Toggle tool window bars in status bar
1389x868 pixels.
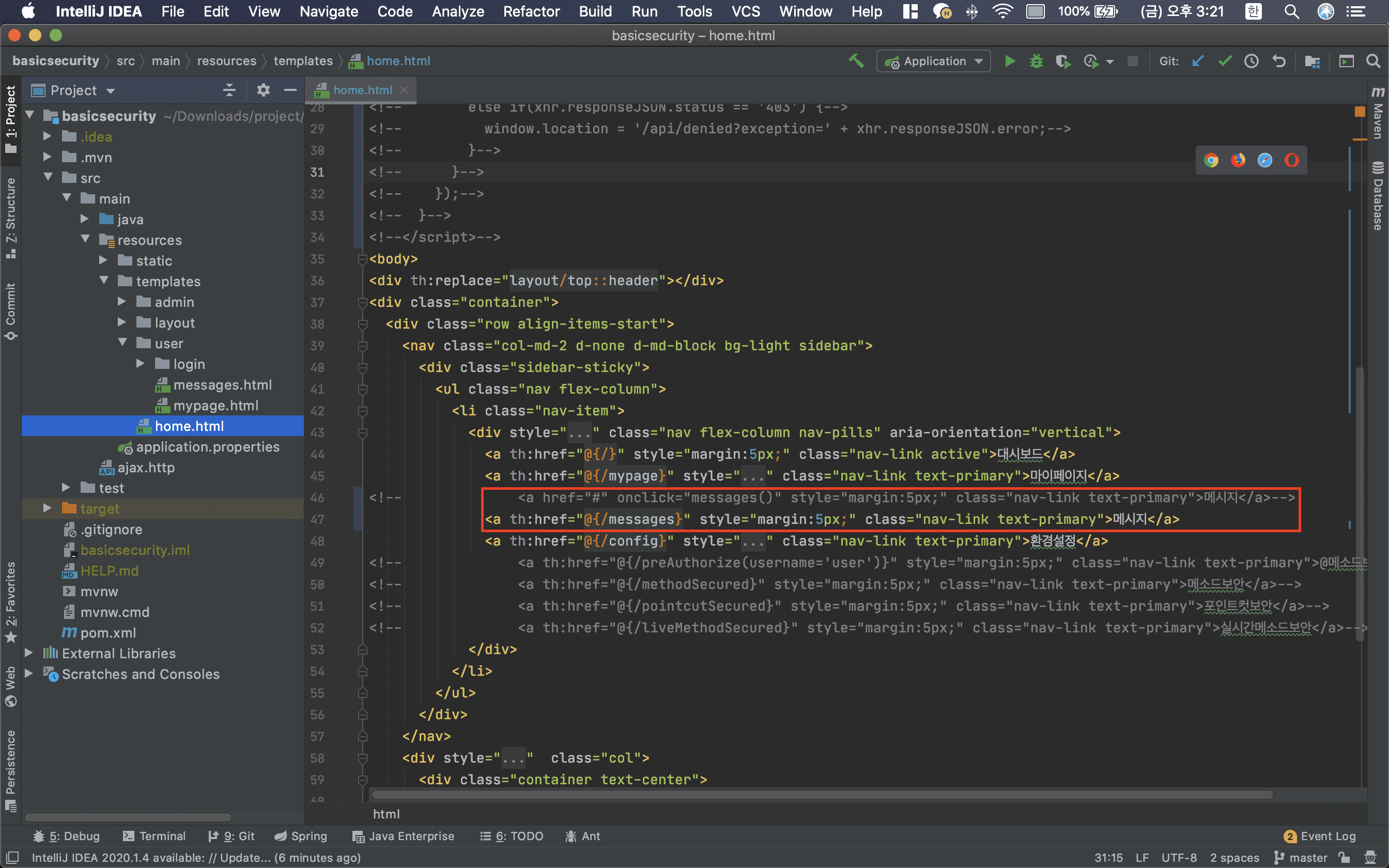[x=11, y=858]
